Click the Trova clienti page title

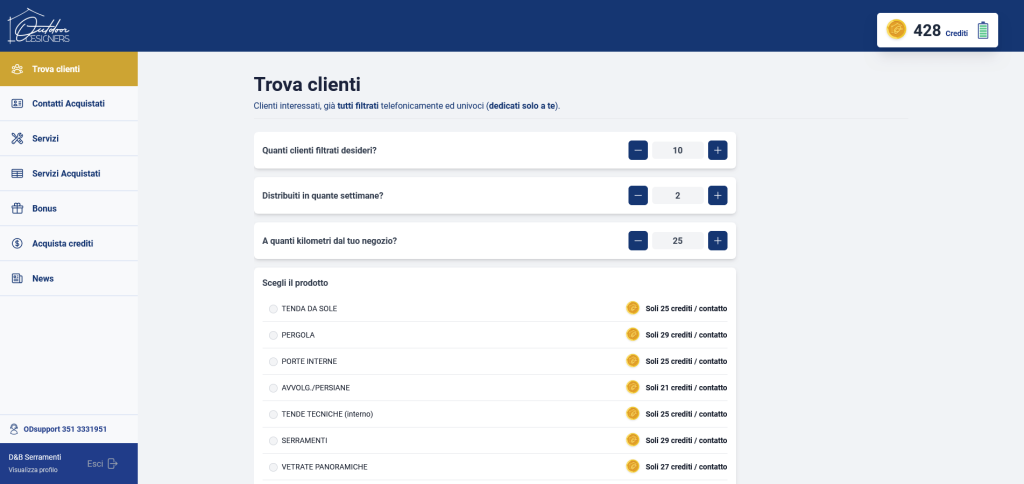pyautogui.click(x=307, y=84)
